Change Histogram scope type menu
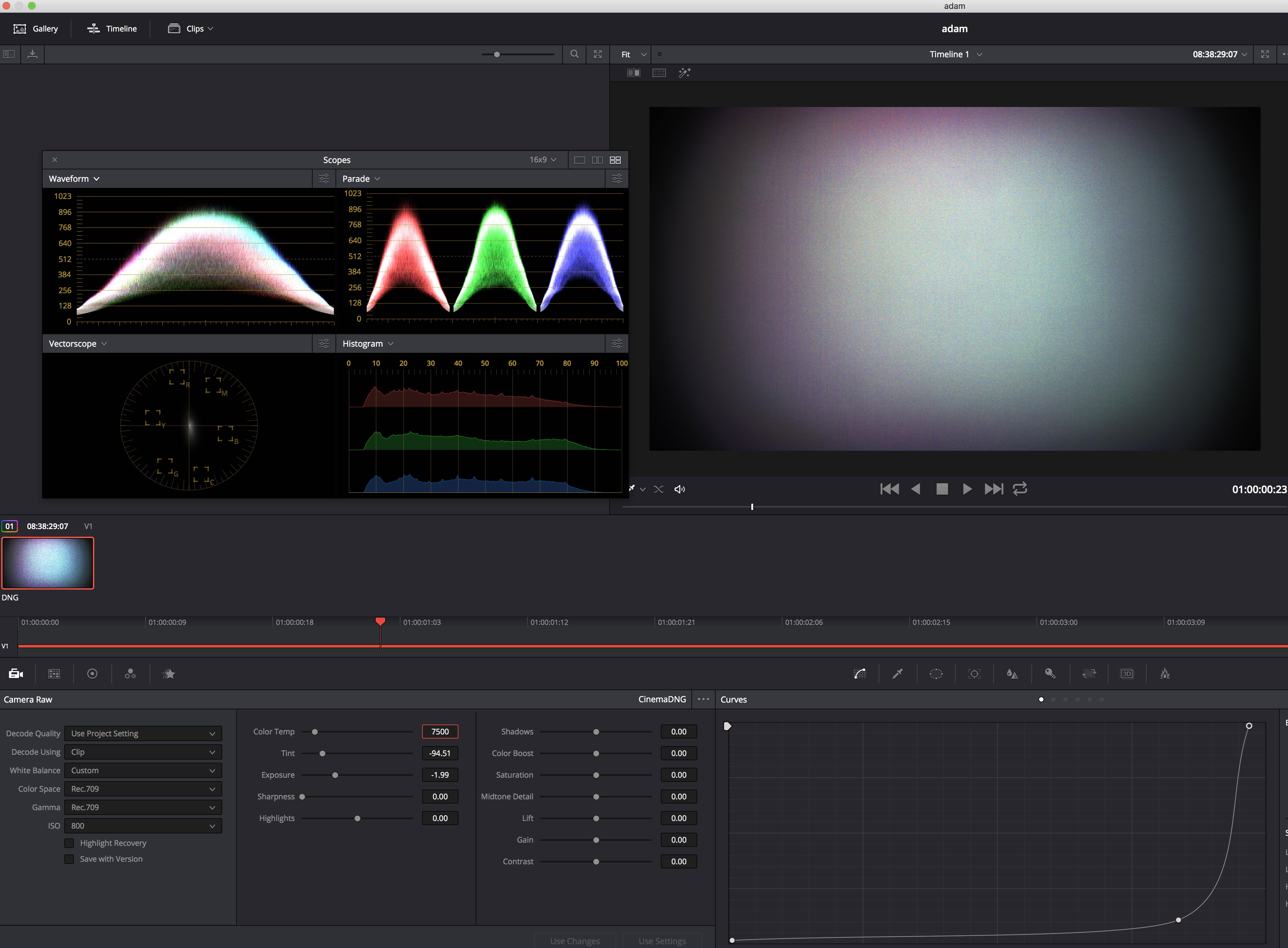Screen dimensions: 1288x948 [368, 343]
